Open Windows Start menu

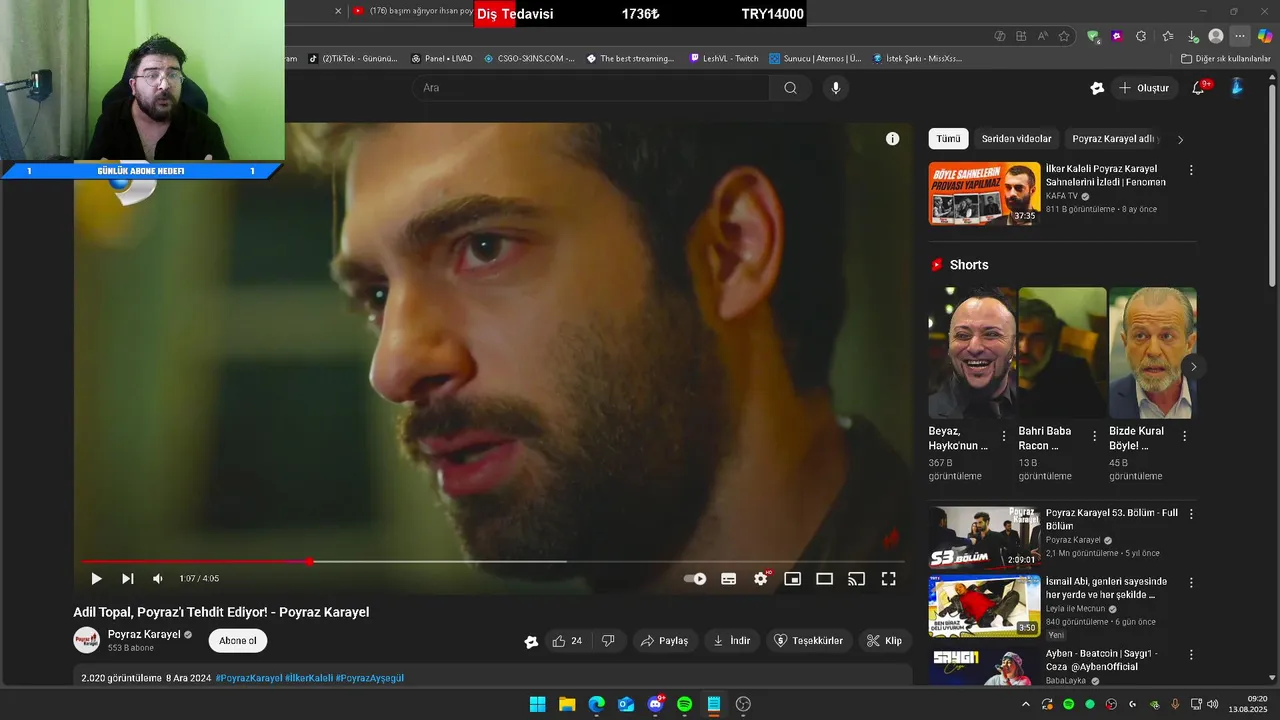coord(538,704)
